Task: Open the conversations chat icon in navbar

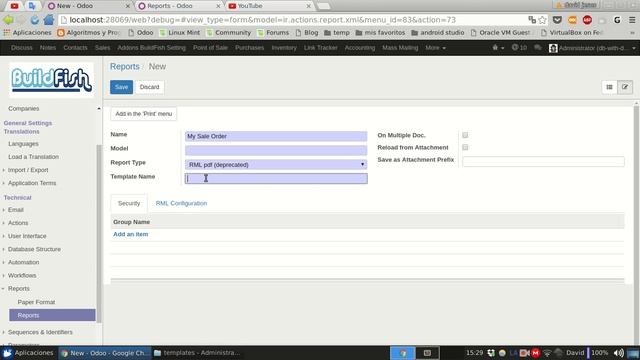Action: click(538, 48)
